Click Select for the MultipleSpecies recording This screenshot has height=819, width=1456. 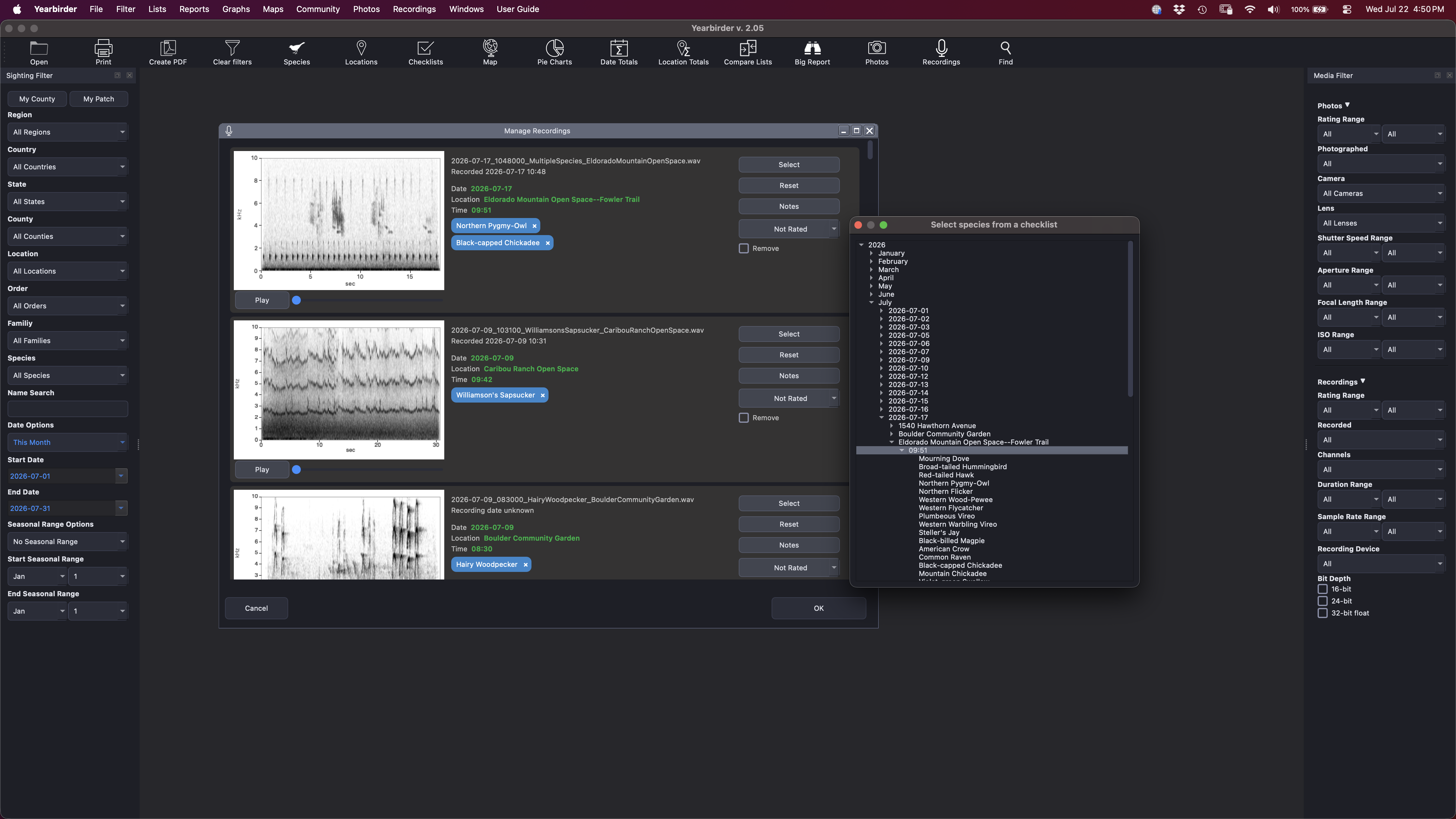789,165
